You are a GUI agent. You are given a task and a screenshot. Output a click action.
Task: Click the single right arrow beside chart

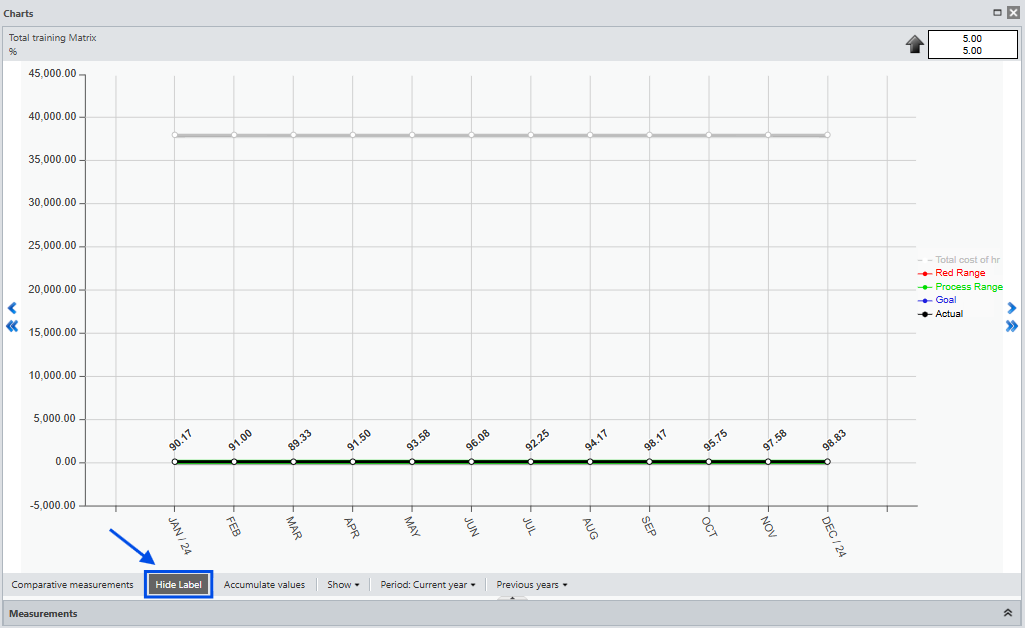(x=1012, y=308)
